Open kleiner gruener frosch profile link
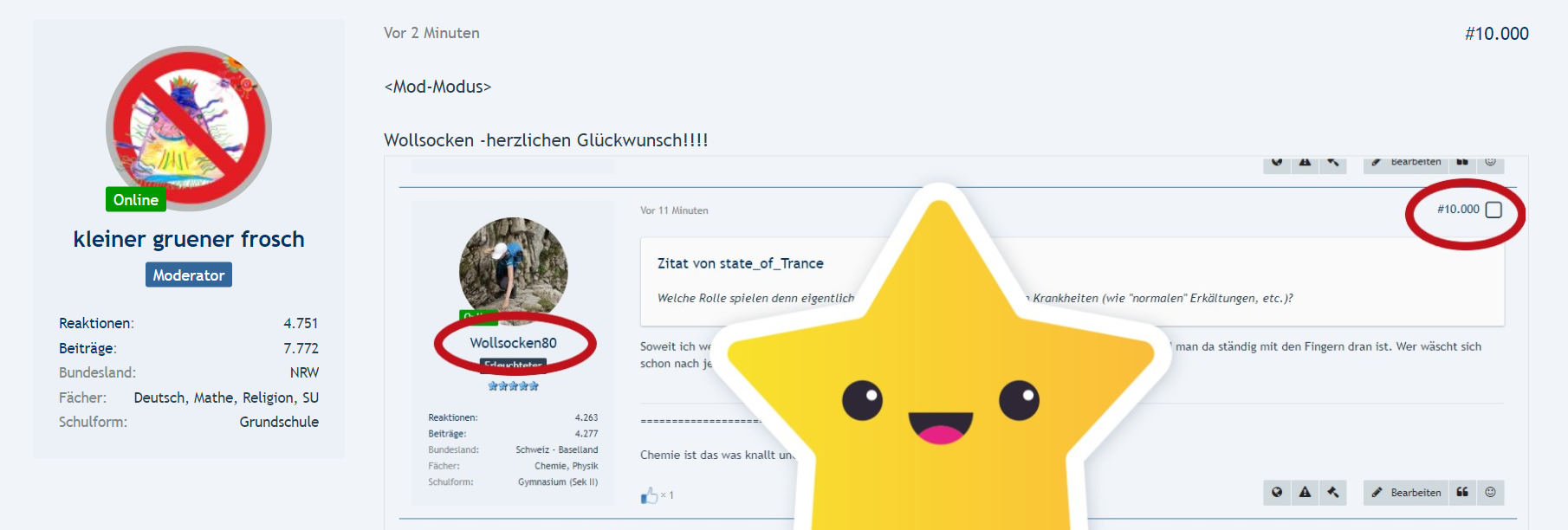The width and height of the screenshot is (1568, 530). [189, 239]
